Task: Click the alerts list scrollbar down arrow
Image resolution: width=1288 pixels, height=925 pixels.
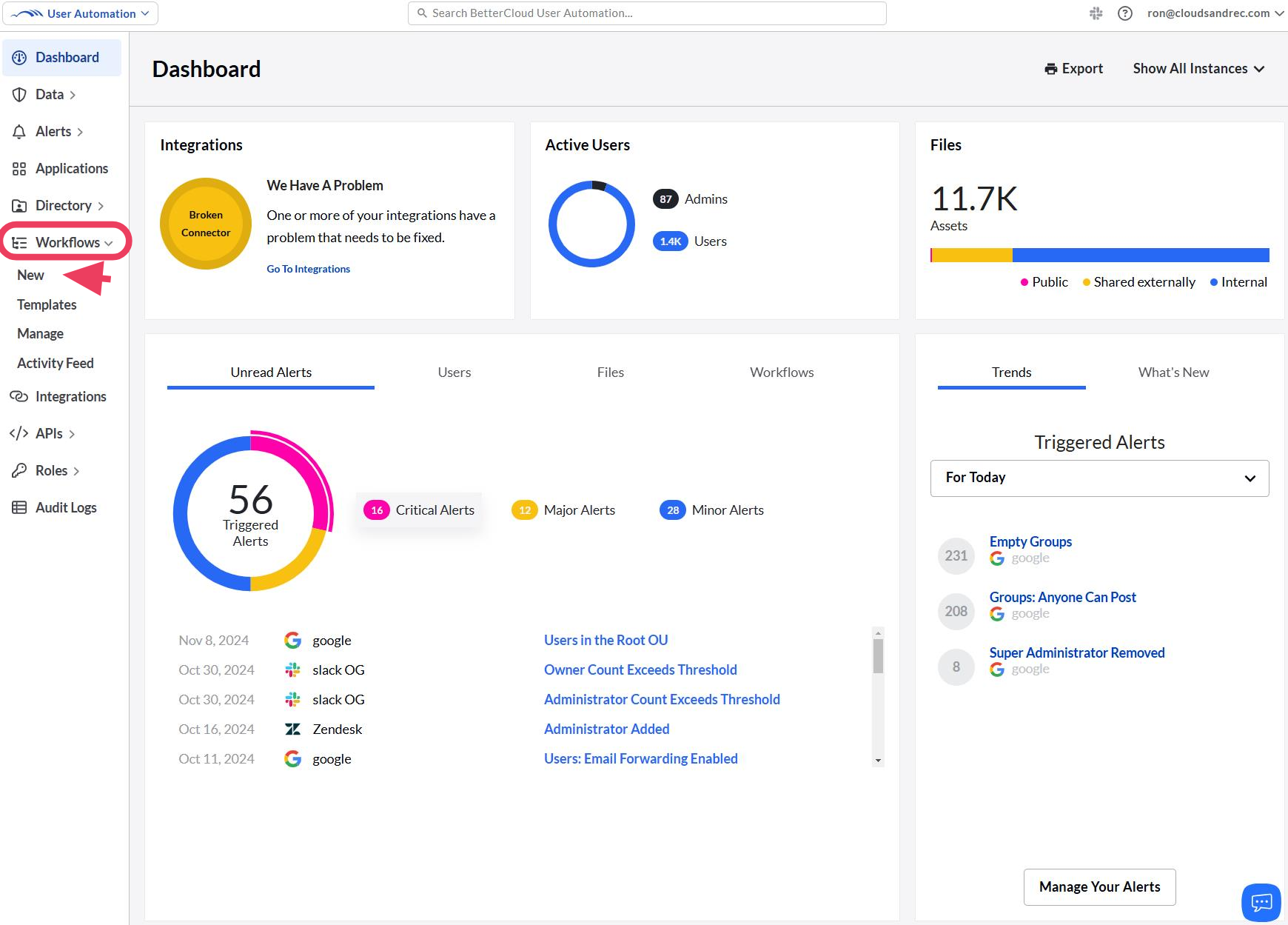Action: (x=878, y=761)
